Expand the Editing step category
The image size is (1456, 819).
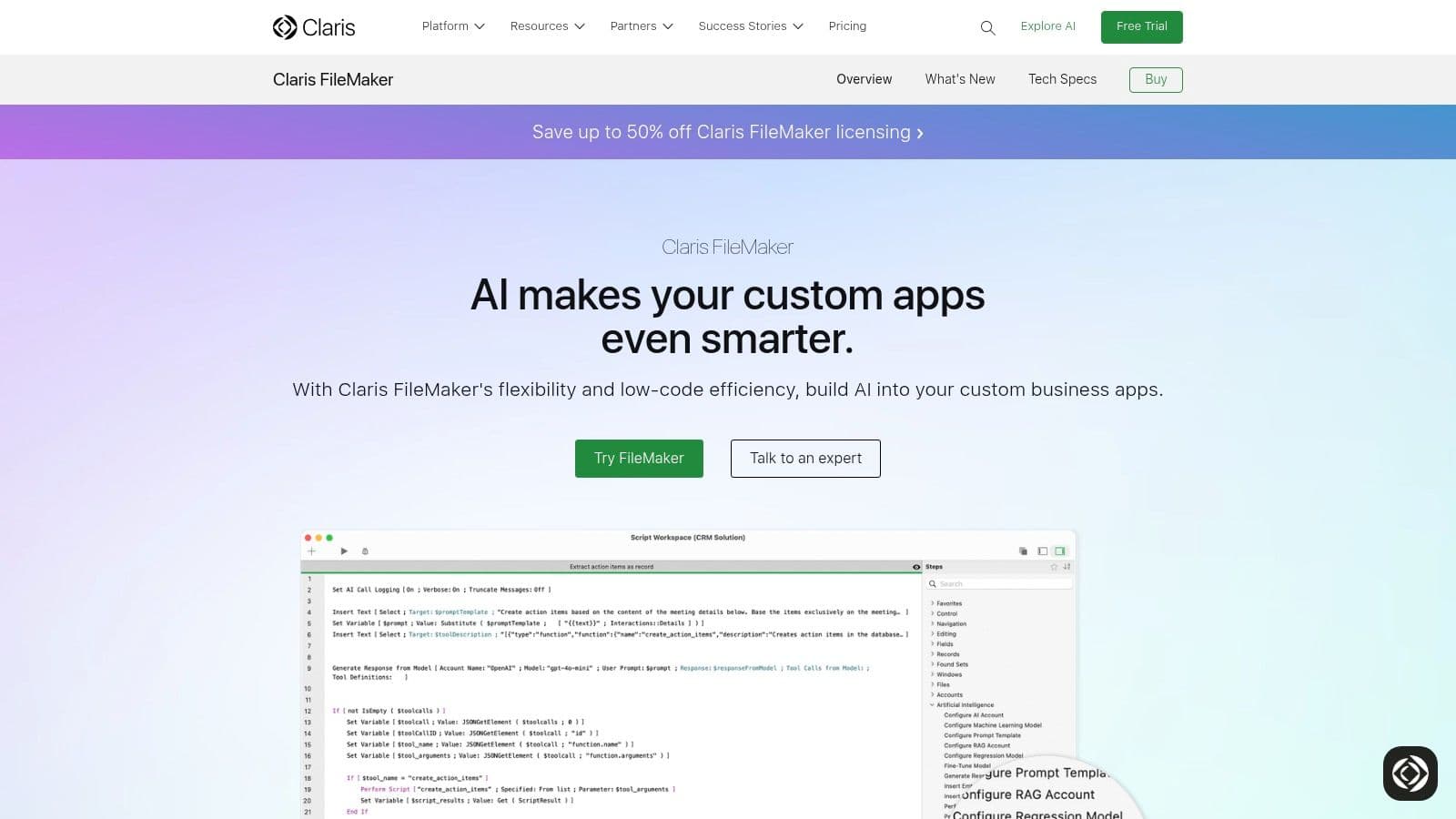943,633
